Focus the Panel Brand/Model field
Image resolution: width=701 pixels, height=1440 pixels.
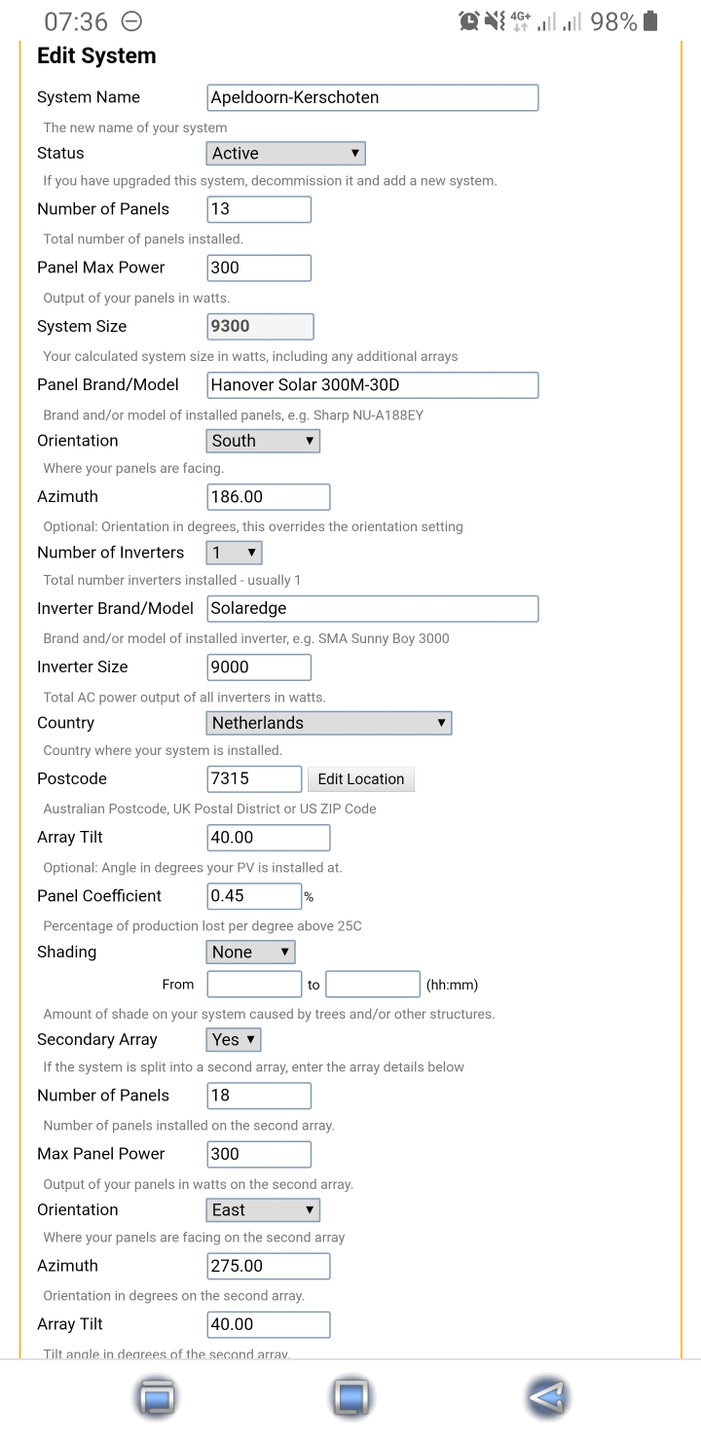click(373, 385)
